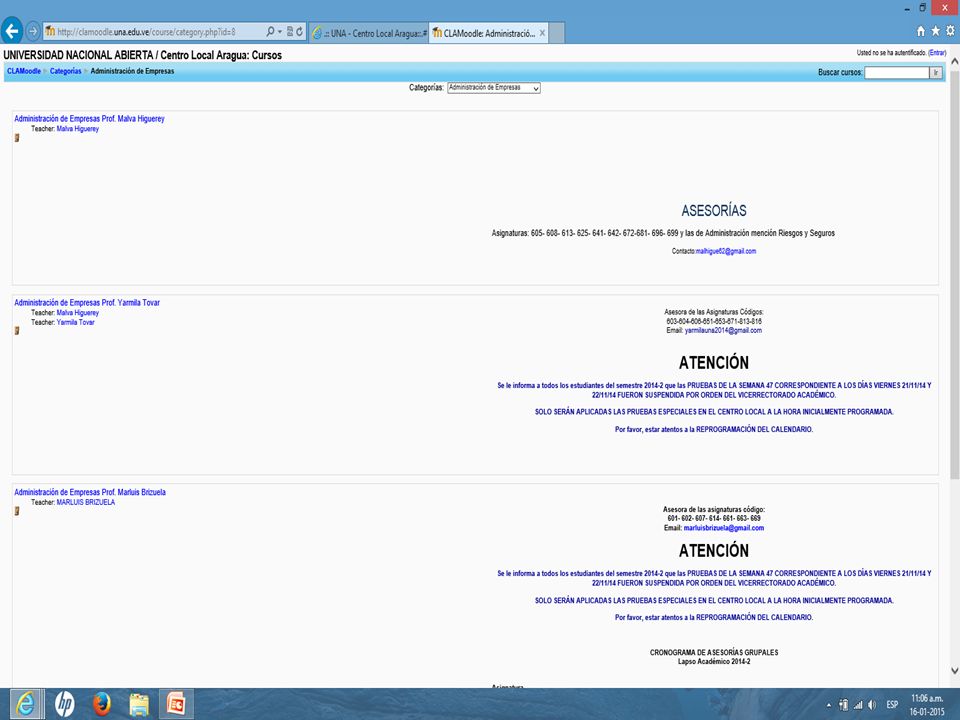
Task: Click the power/battery tray icon
Action: (844, 705)
